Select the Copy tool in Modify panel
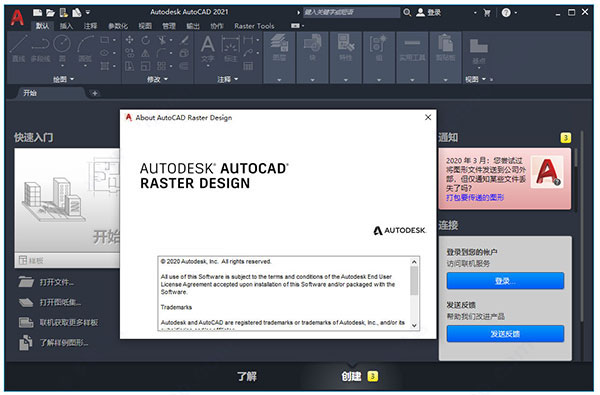This screenshot has width=600, height=395. coord(129,53)
